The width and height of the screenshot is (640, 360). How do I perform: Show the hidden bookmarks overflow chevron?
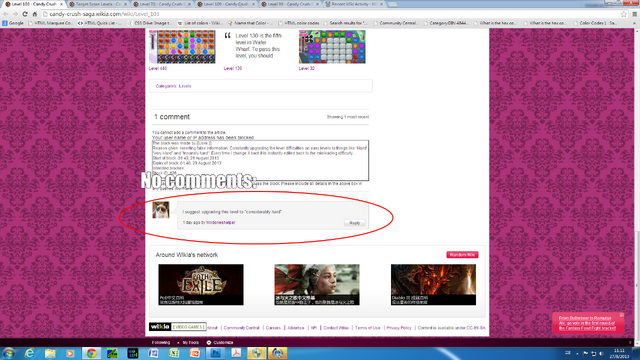(635, 23)
